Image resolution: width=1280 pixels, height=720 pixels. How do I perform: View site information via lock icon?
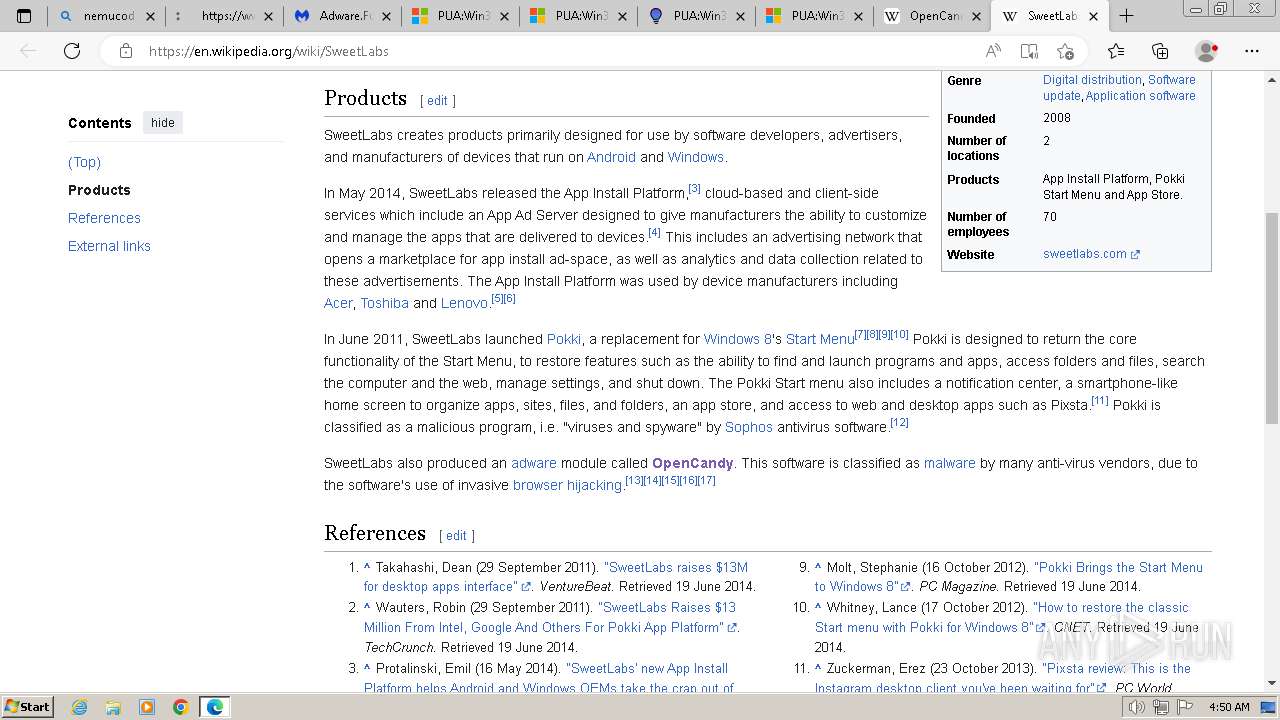(126, 51)
